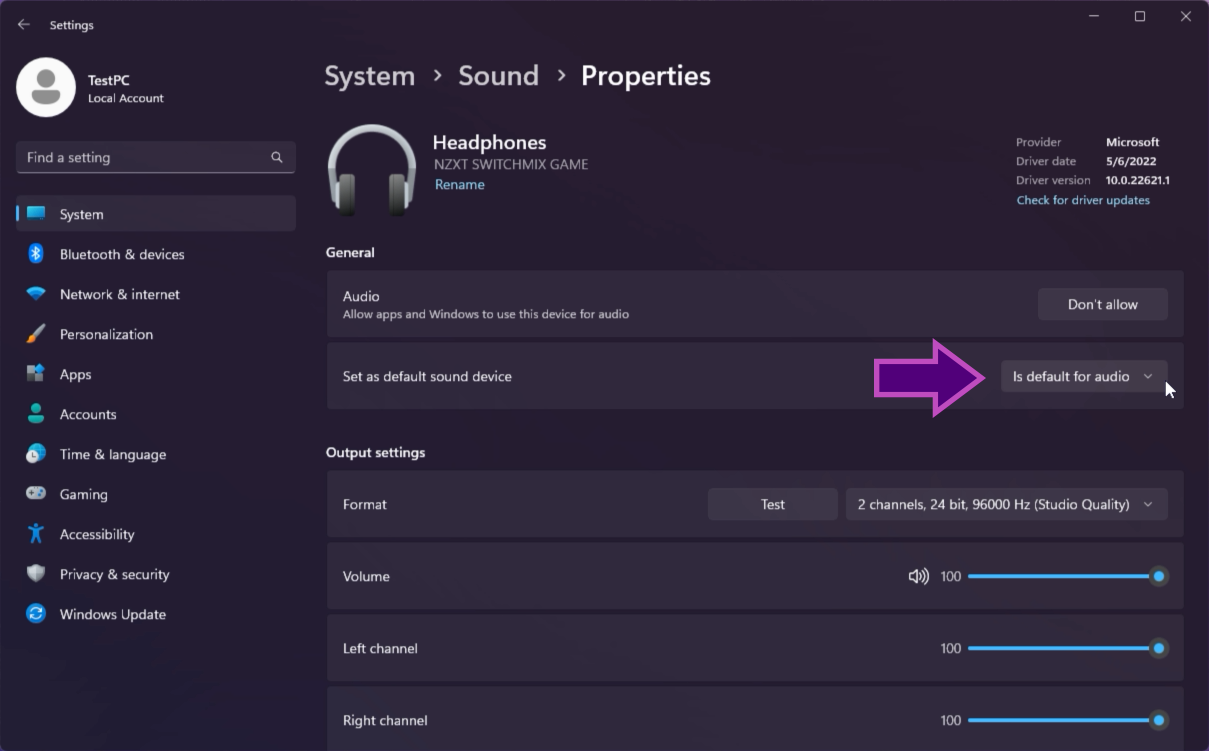Open the audio Format quality dropdown
This screenshot has height=751, width=1209.
pyautogui.click(x=1007, y=504)
